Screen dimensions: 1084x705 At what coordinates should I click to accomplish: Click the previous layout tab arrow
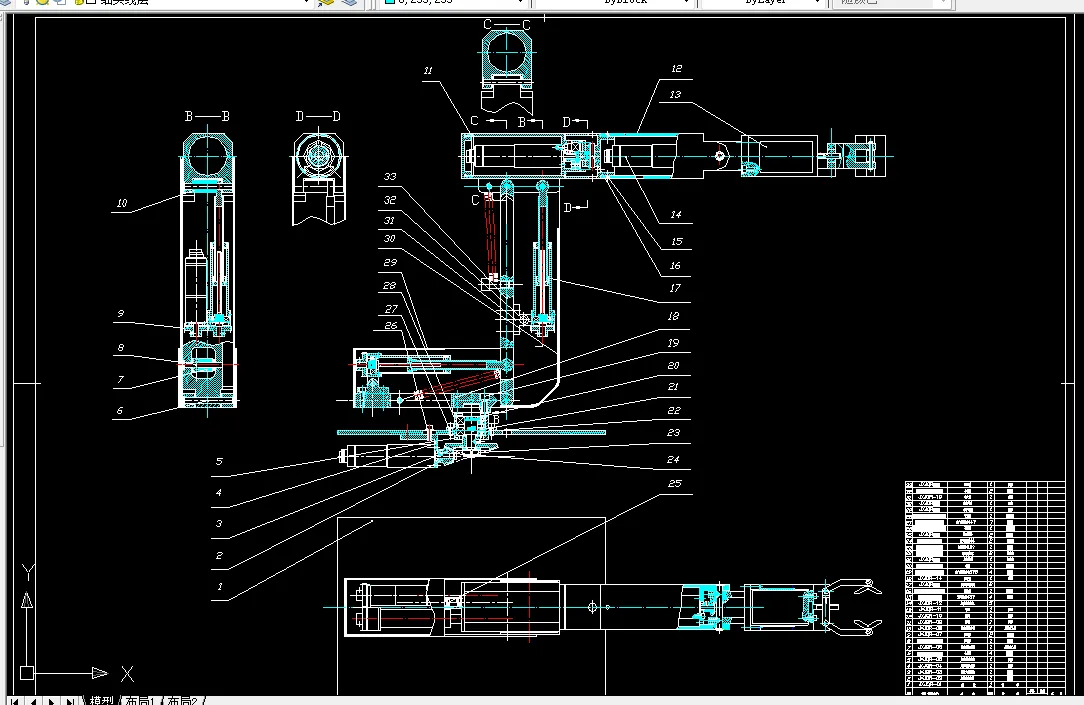(x=33, y=701)
